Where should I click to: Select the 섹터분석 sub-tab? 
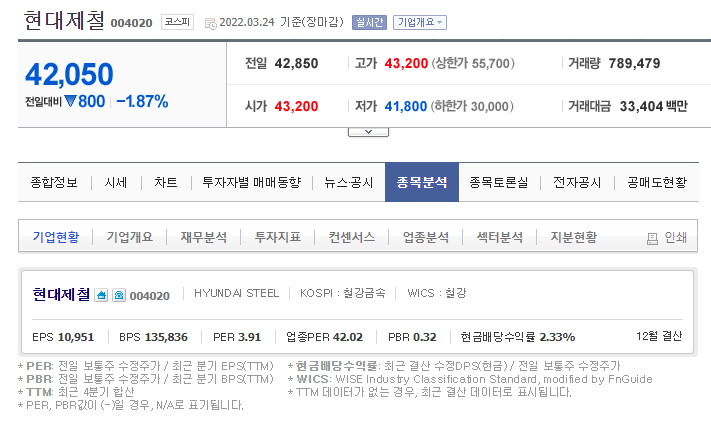click(500, 237)
